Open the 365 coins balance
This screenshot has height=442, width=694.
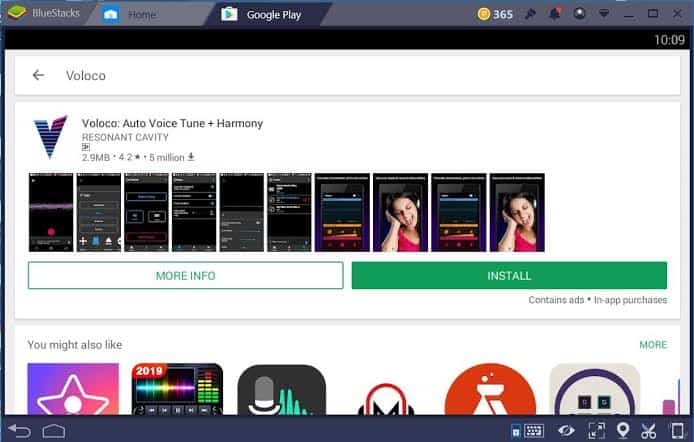(495, 14)
